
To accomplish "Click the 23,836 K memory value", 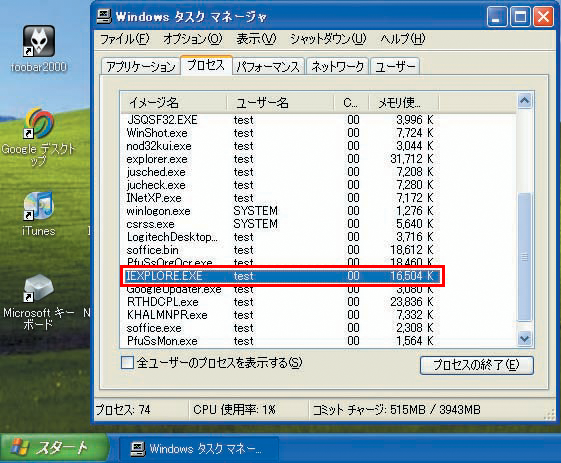I will (x=412, y=302).
